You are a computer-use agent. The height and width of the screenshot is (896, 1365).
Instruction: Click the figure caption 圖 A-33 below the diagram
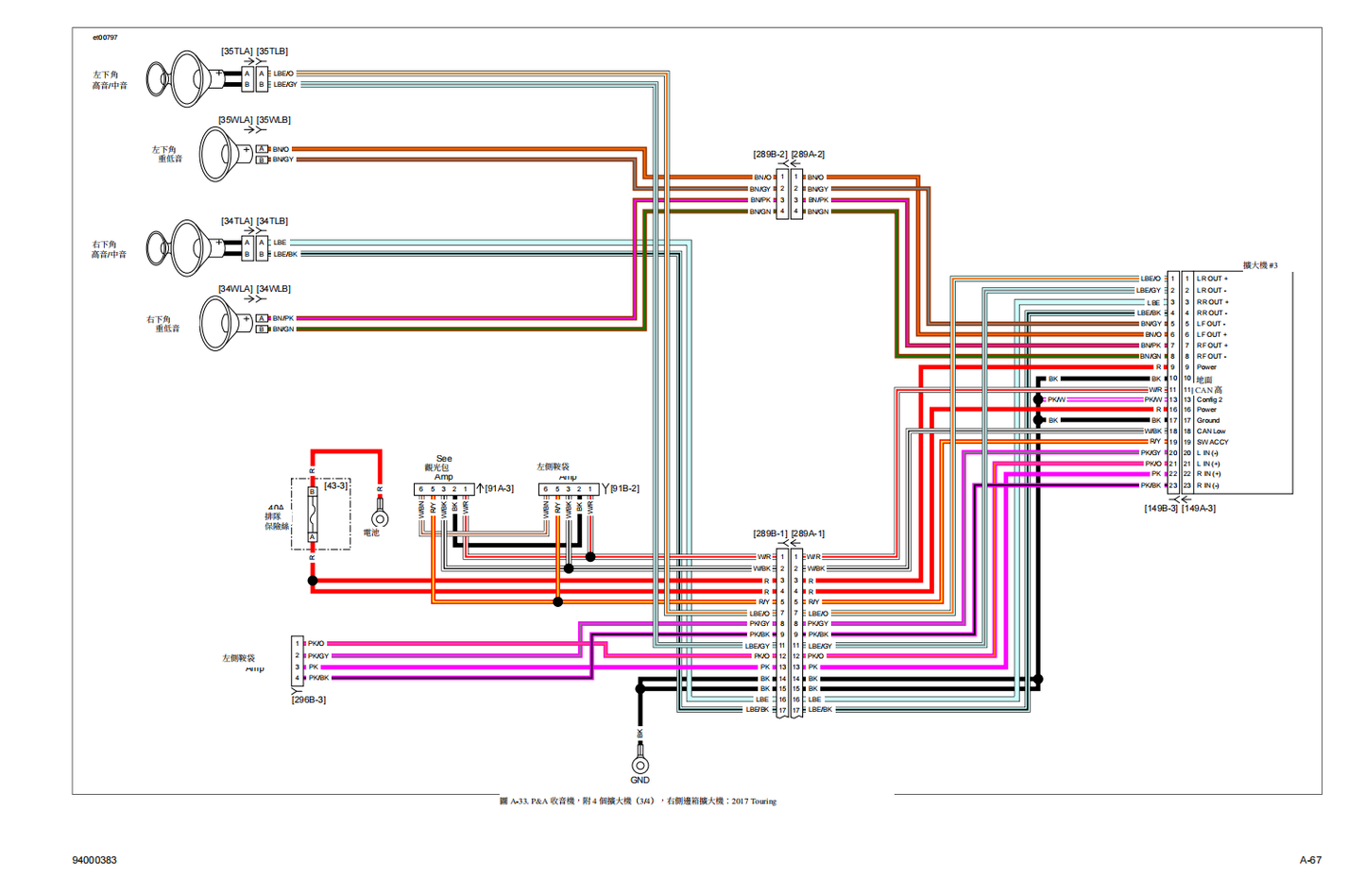pyautogui.click(x=638, y=801)
